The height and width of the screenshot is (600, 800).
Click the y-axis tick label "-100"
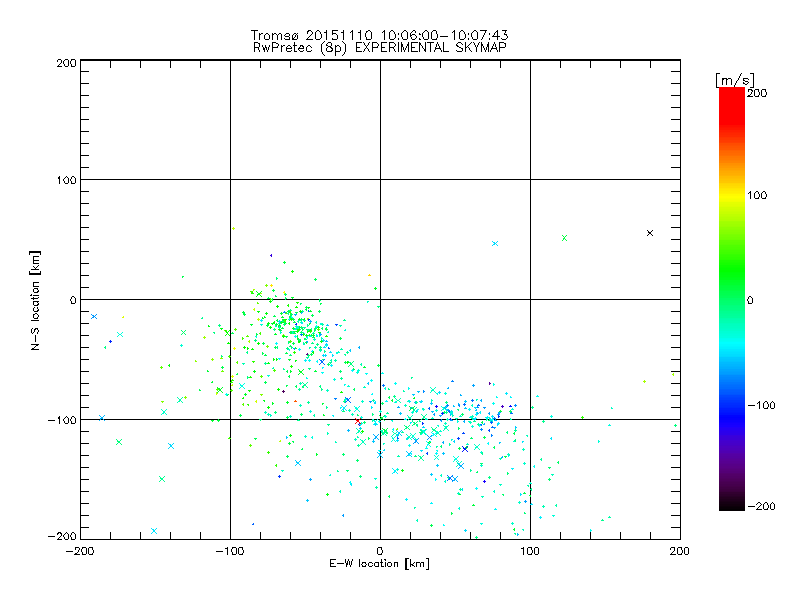[62, 420]
